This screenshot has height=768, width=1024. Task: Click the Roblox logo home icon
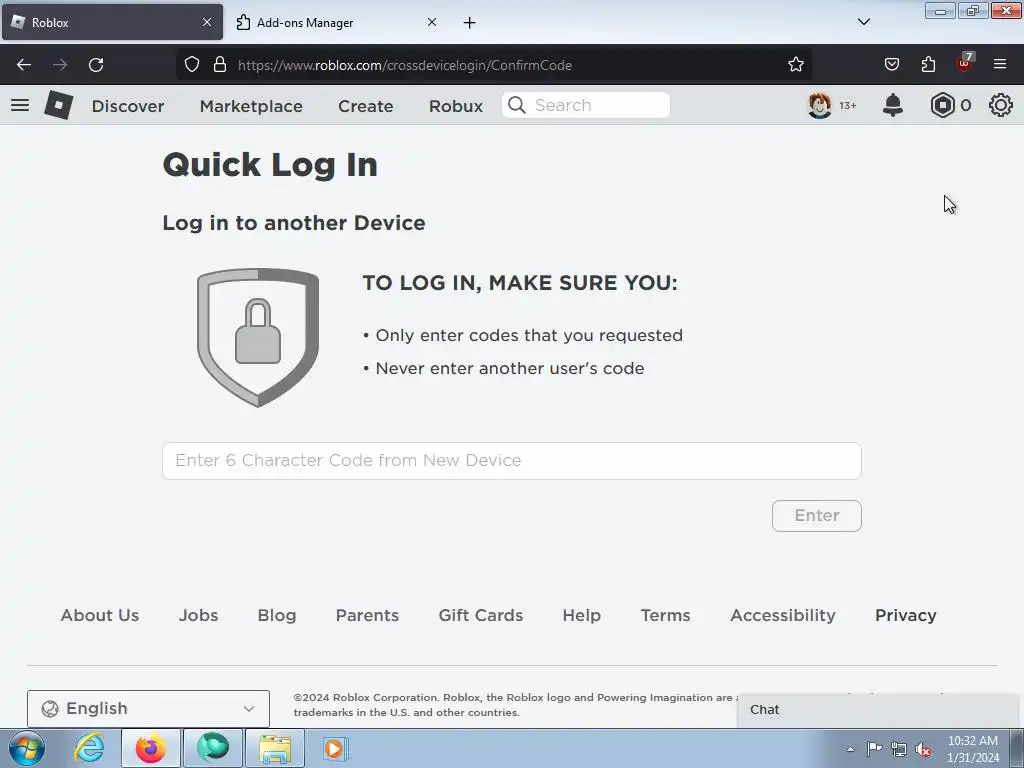59,105
